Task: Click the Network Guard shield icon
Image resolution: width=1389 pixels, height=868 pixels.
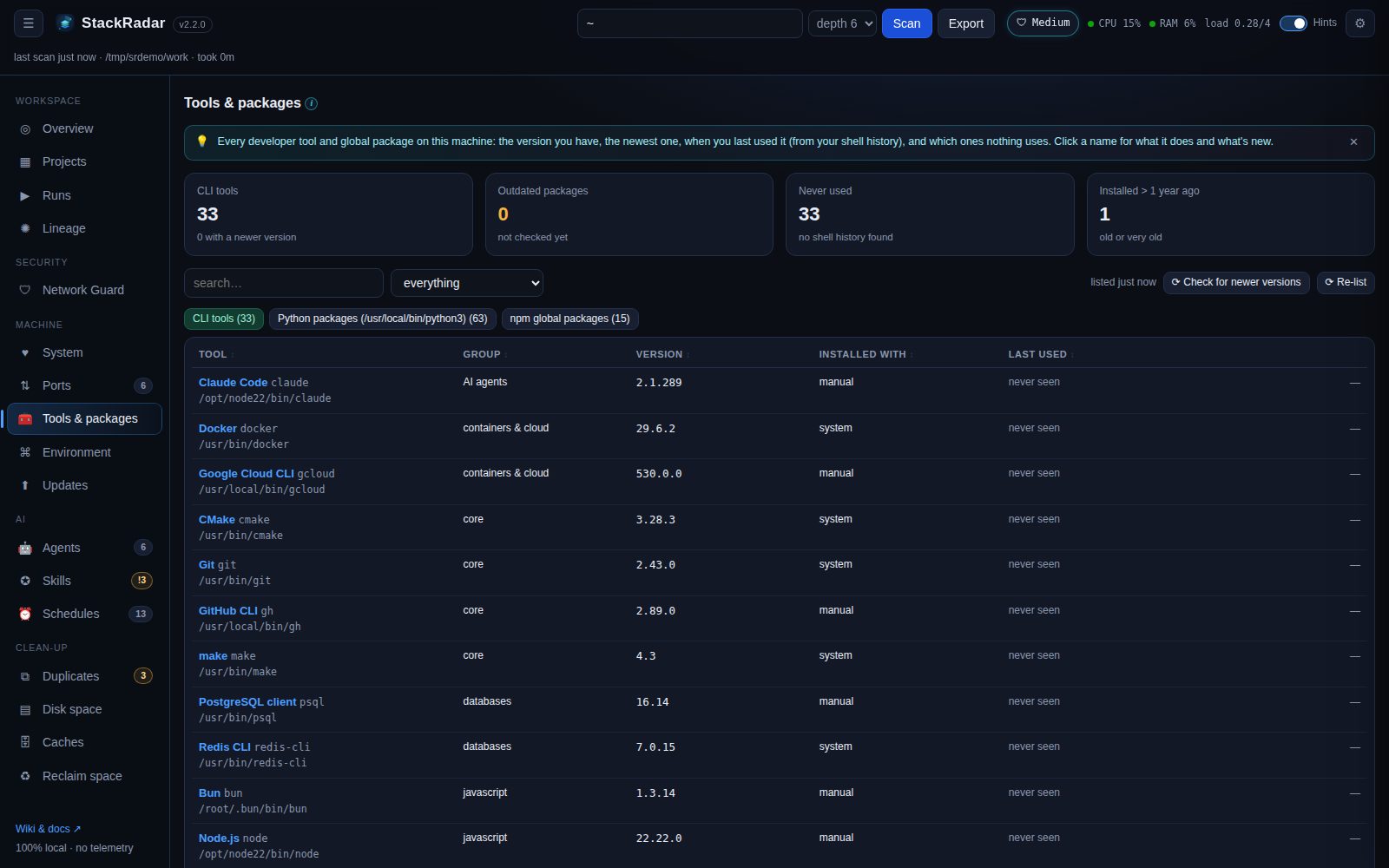Action: [25, 290]
